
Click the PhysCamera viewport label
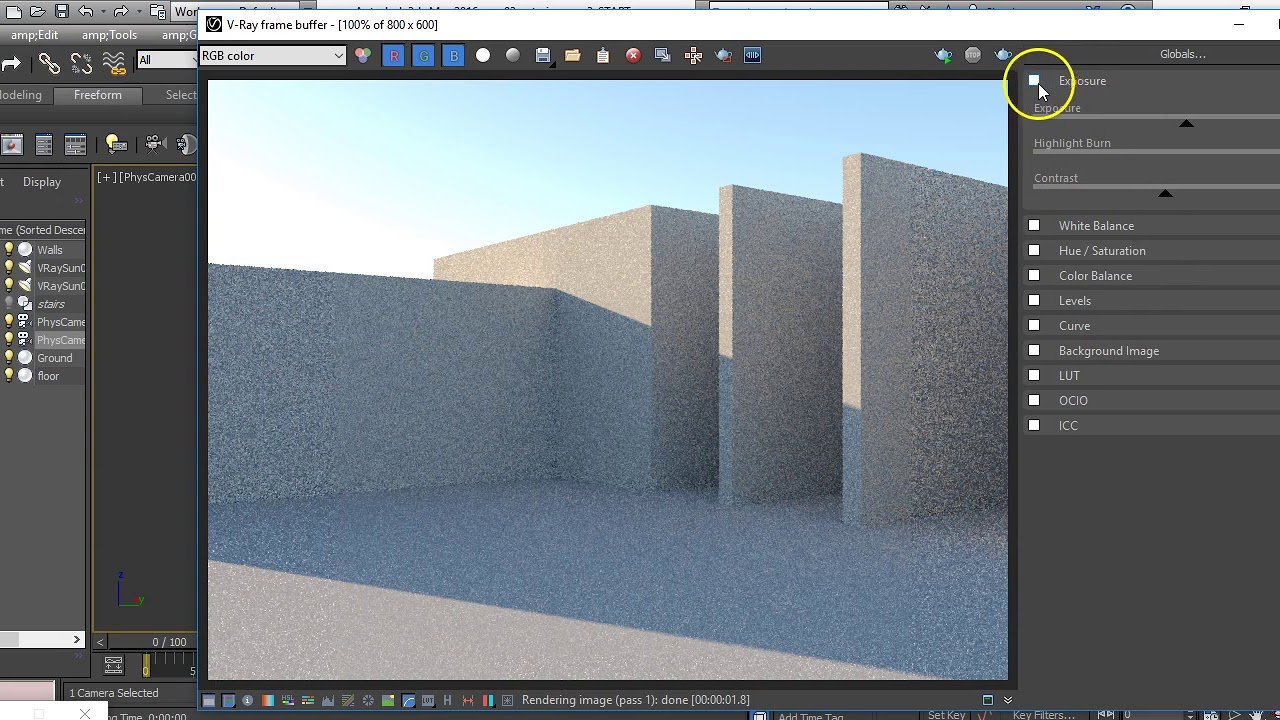coord(158,177)
